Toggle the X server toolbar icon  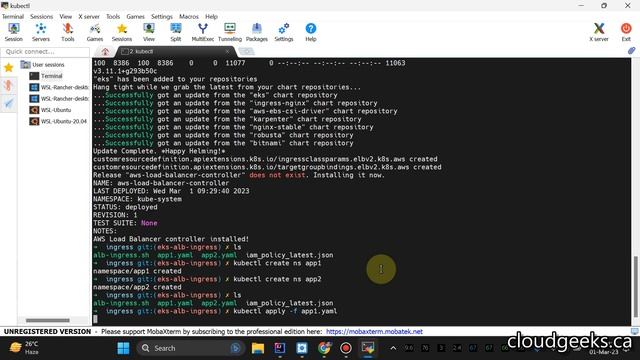(x=599, y=32)
